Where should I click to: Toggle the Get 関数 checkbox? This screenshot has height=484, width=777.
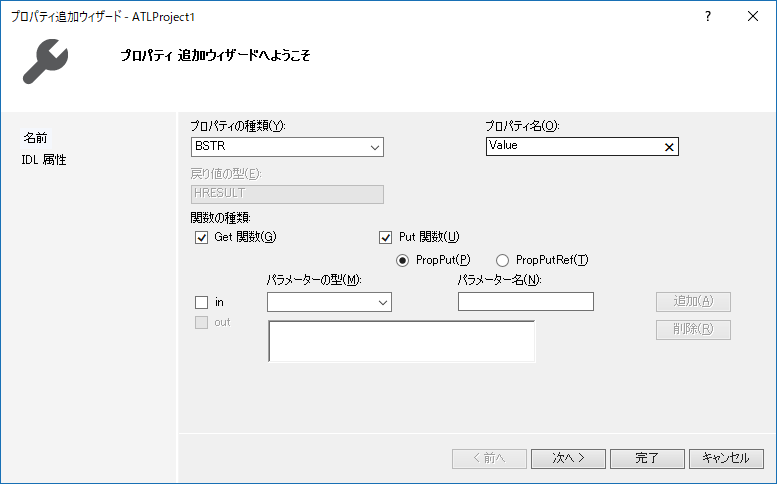[201, 237]
